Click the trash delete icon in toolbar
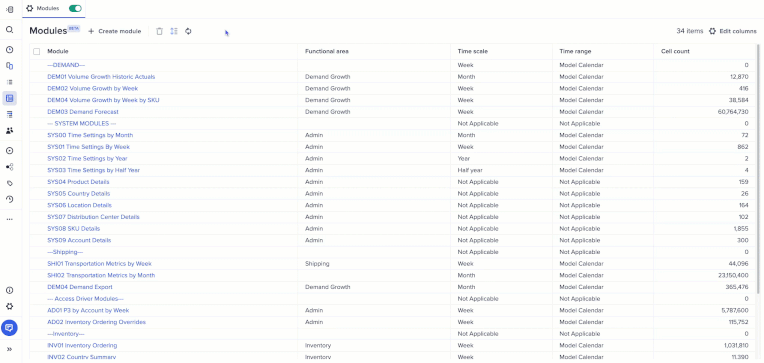Viewport: 764px width, 363px height. [x=159, y=31]
